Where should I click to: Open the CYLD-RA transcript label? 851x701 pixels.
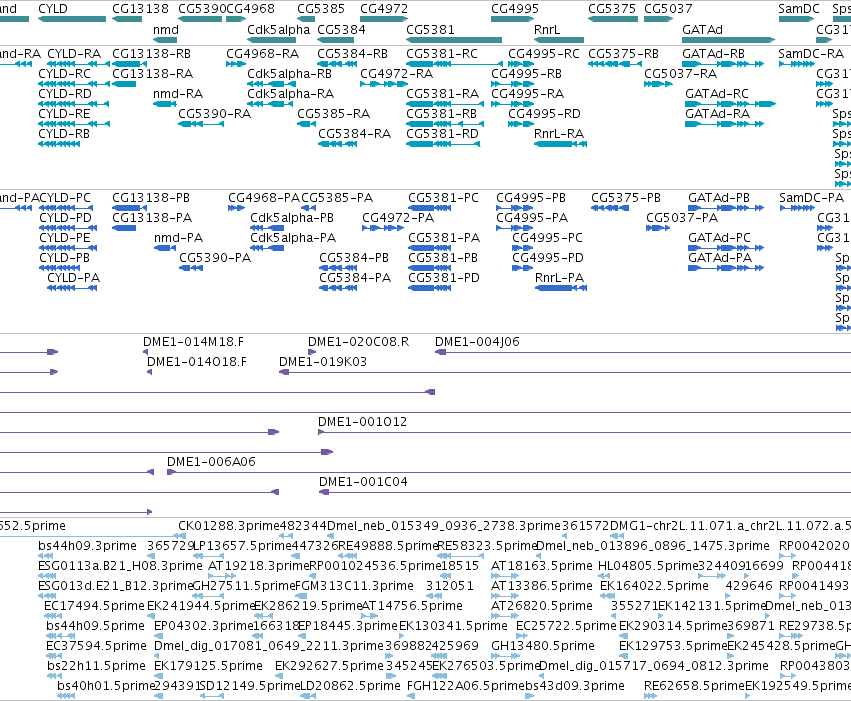[x=74, y=54]
